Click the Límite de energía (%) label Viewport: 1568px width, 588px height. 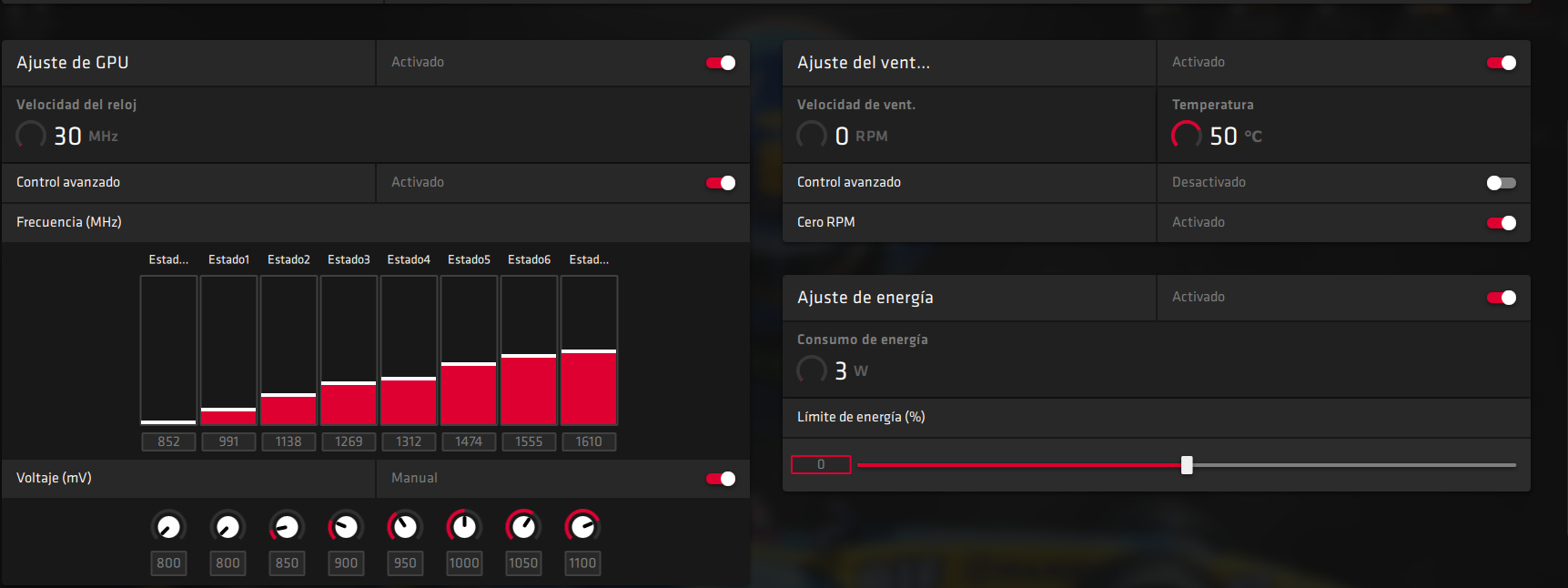[x=861, y=417]
